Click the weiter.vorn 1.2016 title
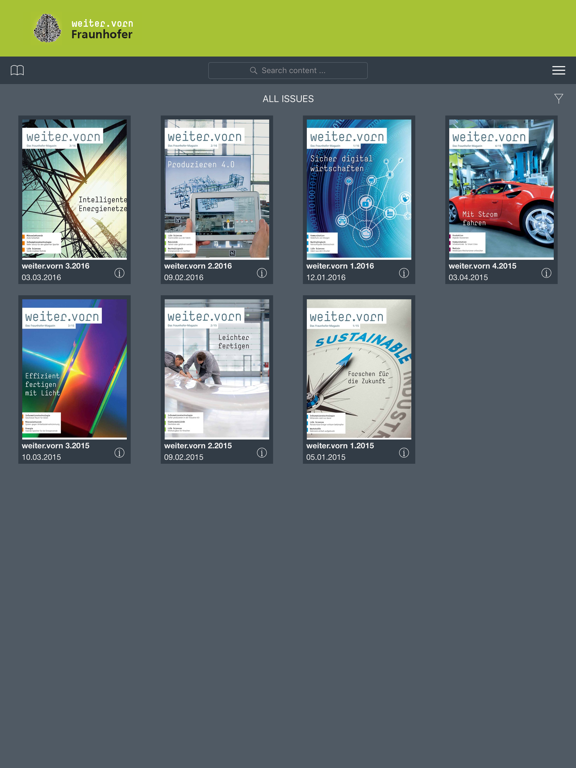This screenshot has width=576, height=768. pyautogui.click(x=340, y=266)
